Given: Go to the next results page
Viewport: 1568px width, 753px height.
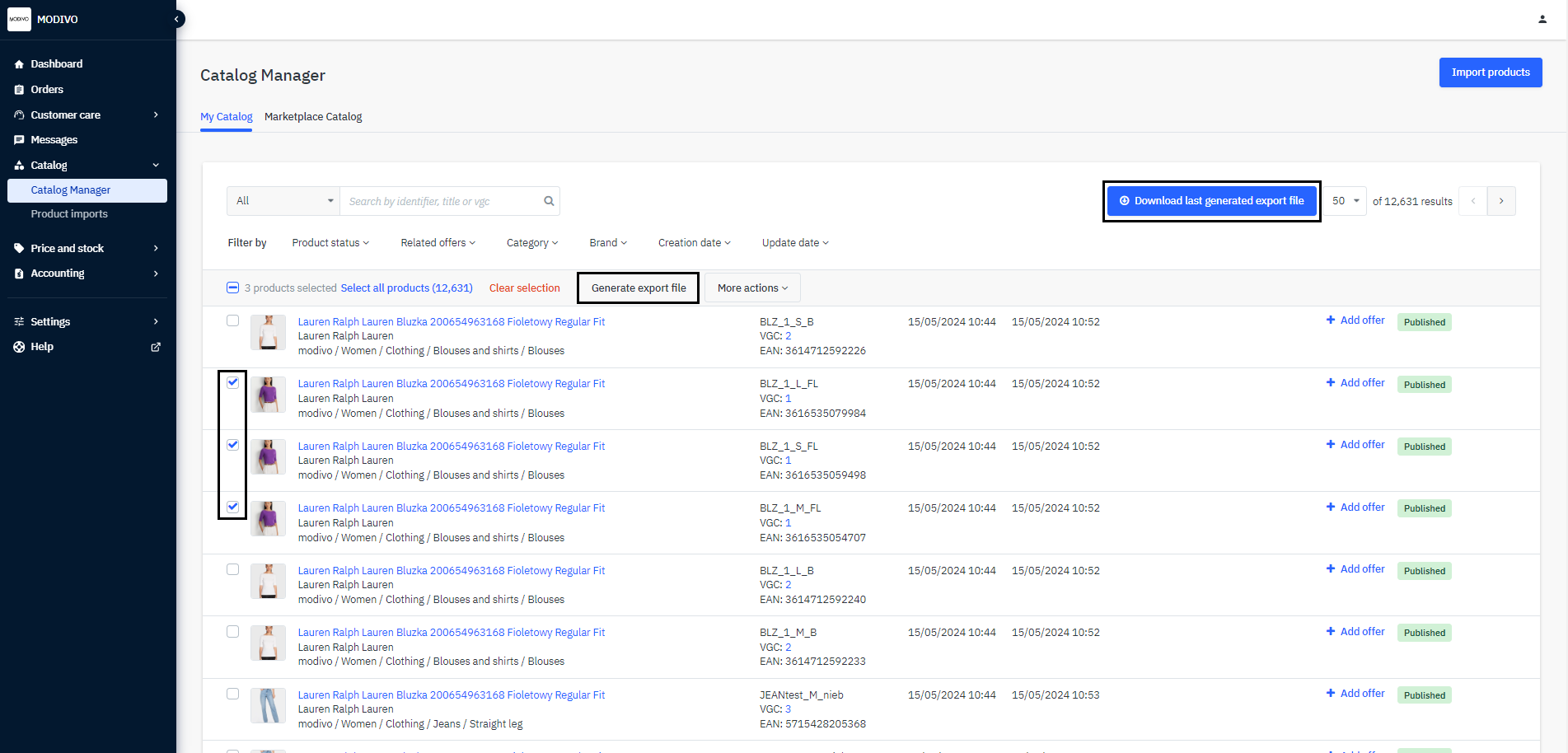Looking at the screenshot, I should tap(1501, 201).
